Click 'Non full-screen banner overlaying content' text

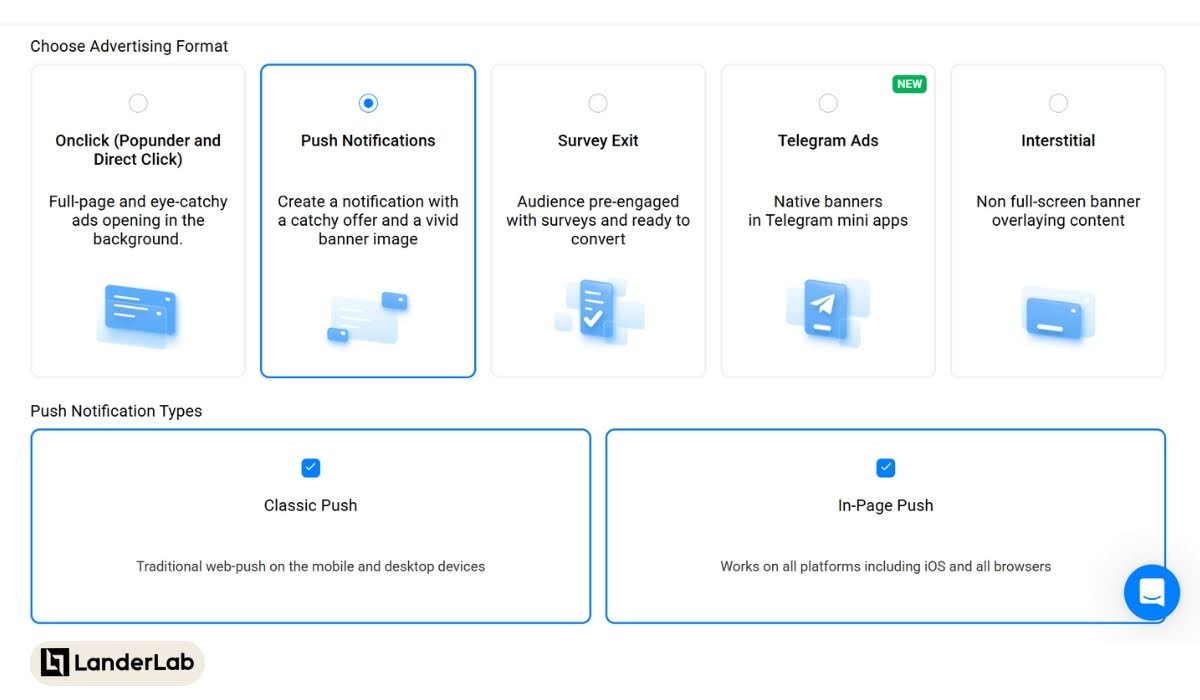(1058, 211)
